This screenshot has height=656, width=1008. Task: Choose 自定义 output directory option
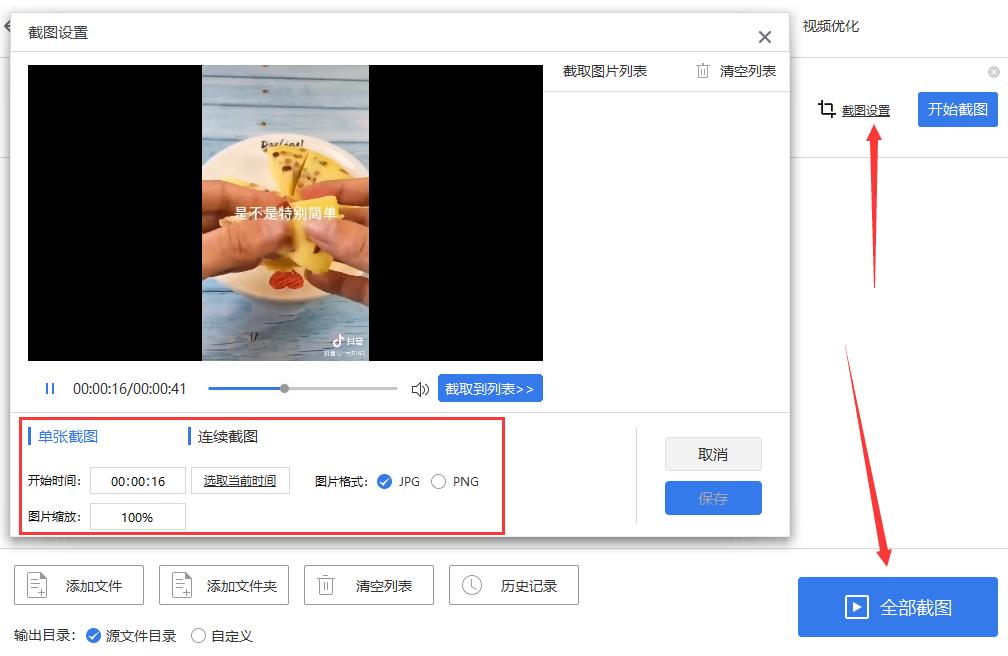tap(199, 636)
